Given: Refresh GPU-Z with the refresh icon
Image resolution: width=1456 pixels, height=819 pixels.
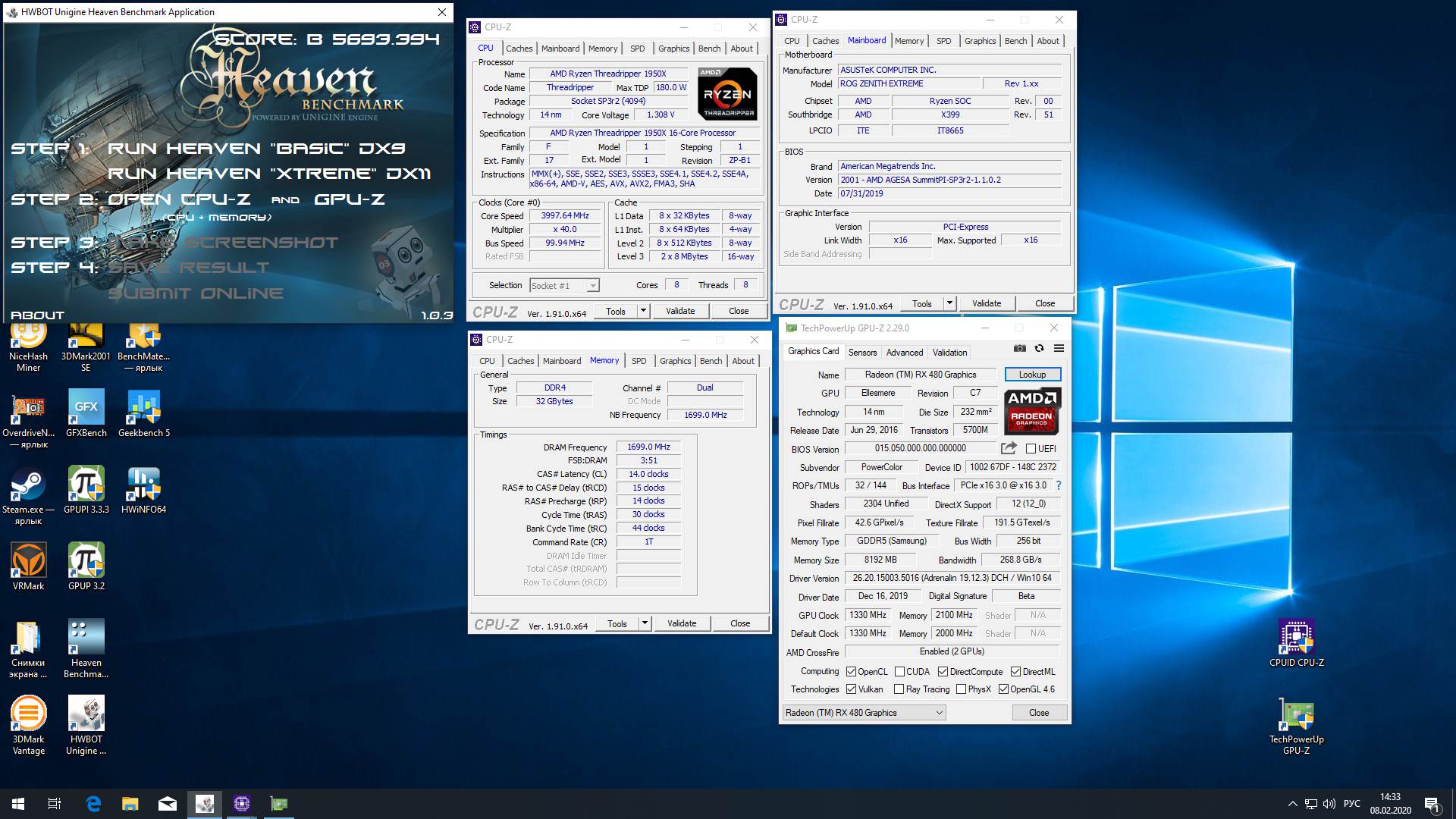Looking at the screenshot, I should click(1039, 348).
